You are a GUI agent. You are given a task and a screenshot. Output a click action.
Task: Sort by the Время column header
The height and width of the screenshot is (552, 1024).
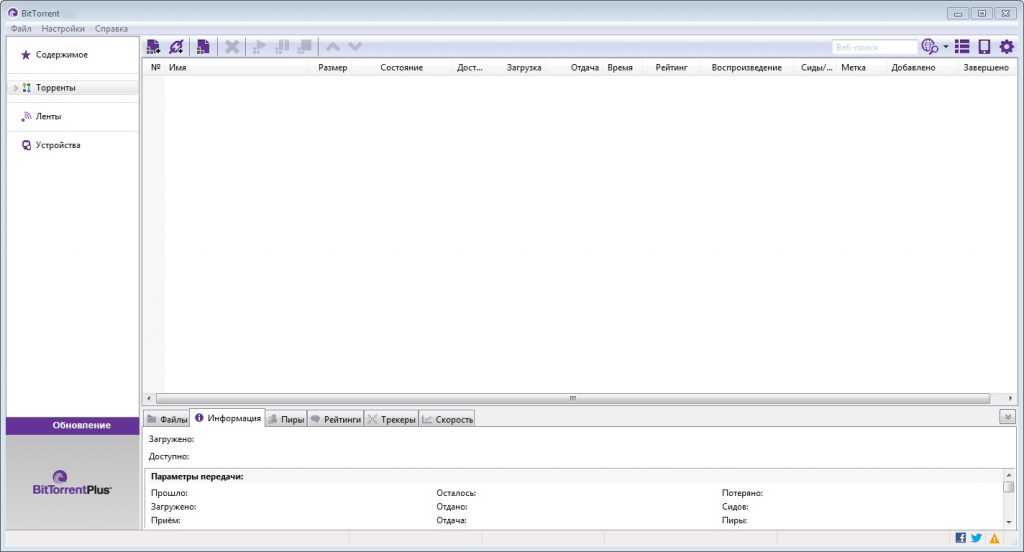(x=620, y=67)
